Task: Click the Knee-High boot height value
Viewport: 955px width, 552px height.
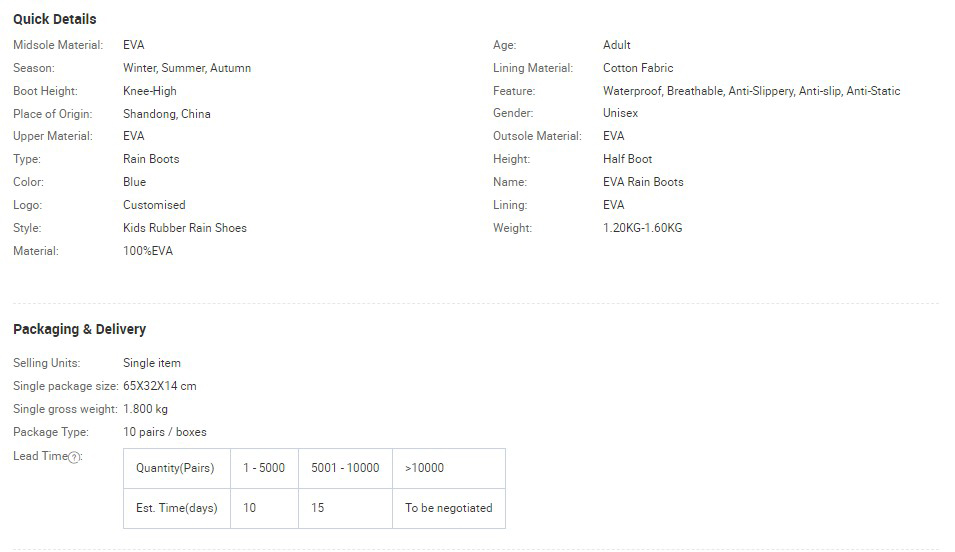Action: [x=149, y=91]
